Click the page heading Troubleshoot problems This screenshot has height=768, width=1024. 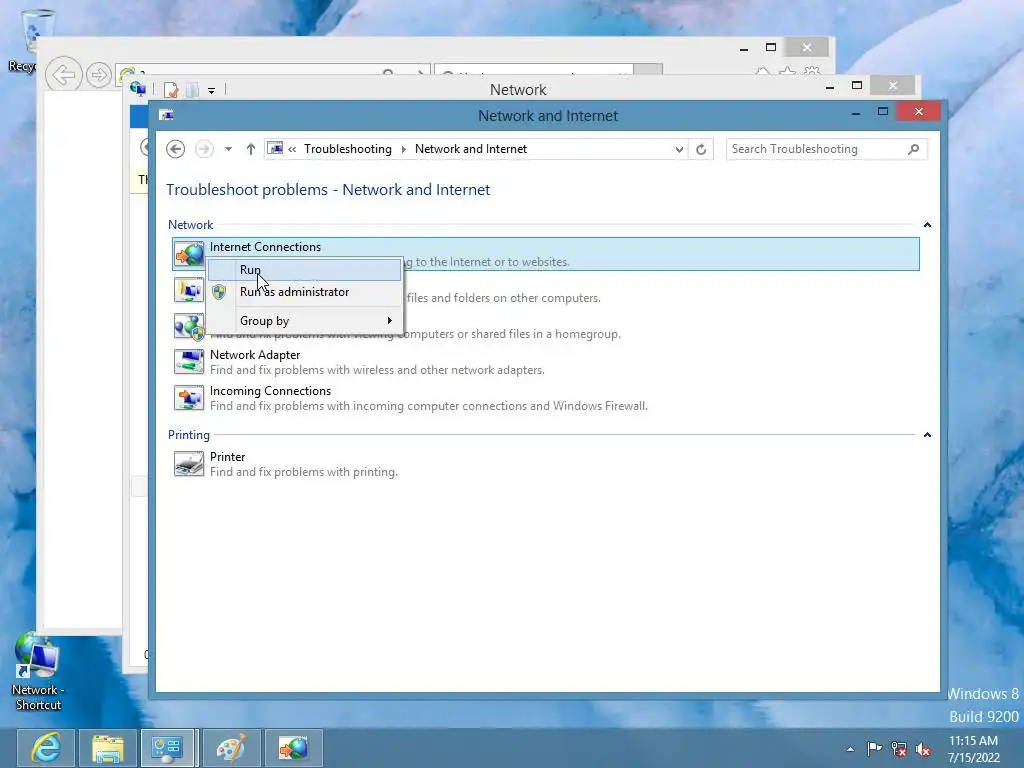coord(328,189)
